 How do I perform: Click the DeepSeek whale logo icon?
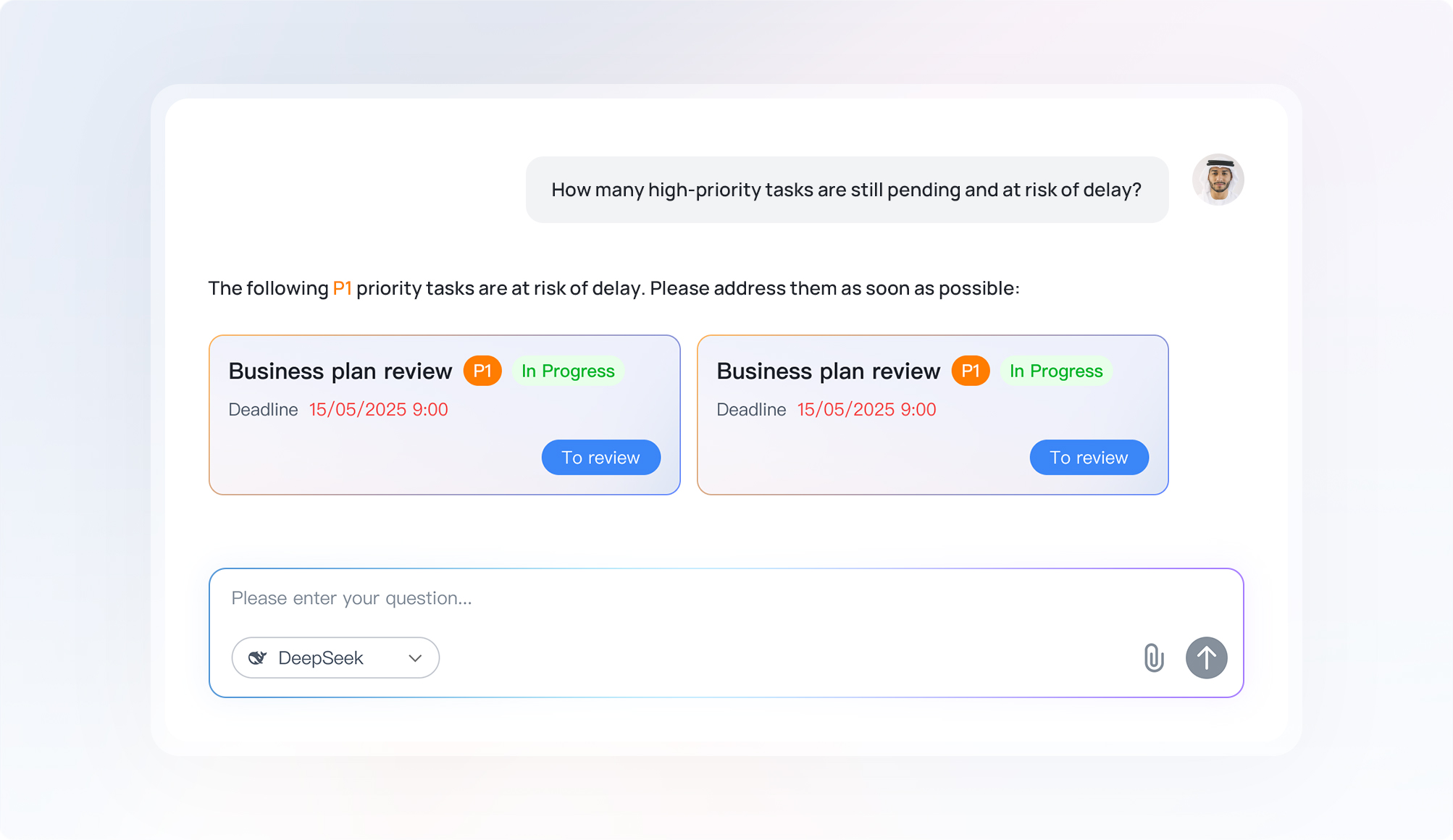tap(257, 658)
